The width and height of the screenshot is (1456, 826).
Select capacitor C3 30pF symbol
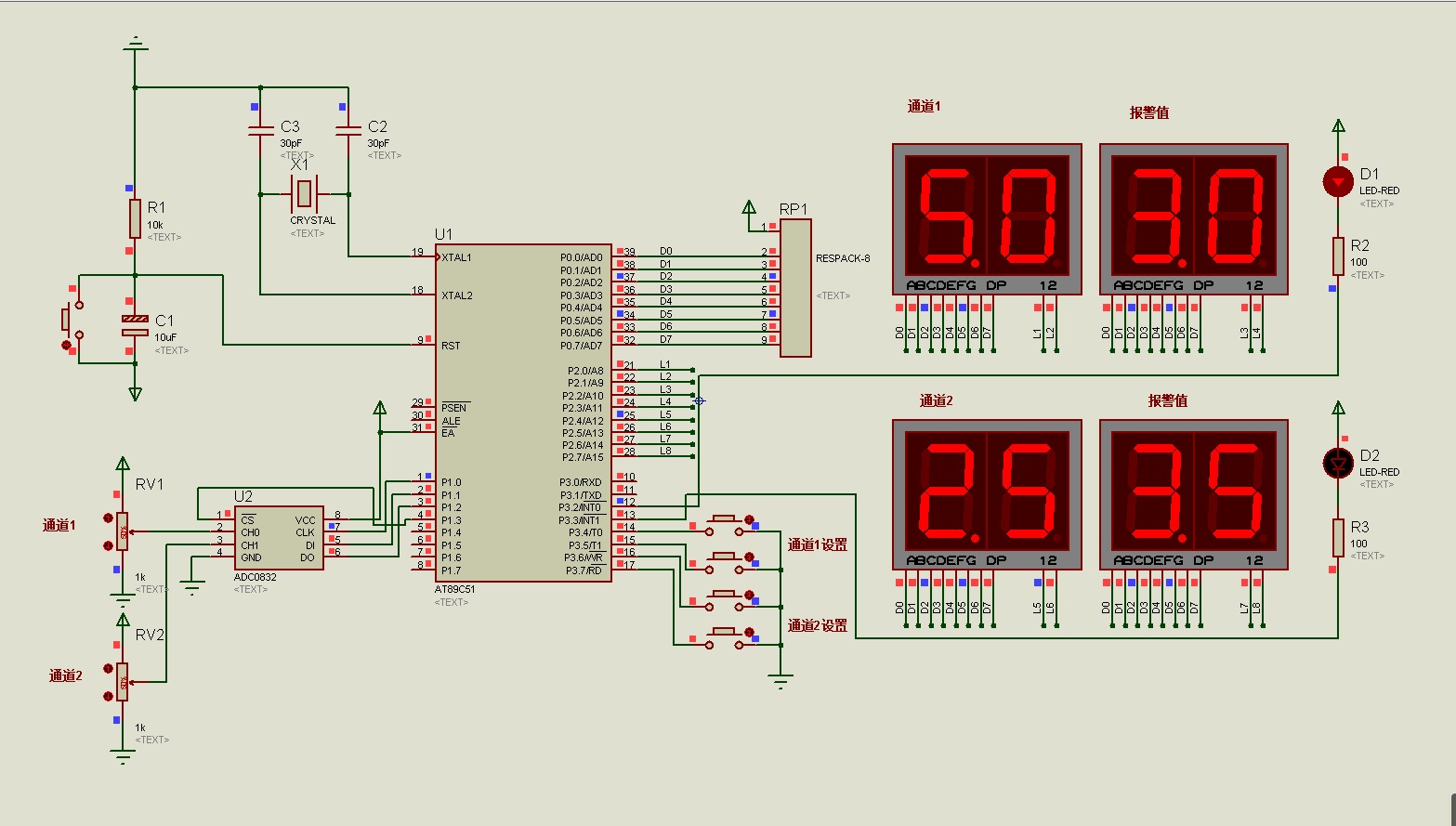click(261, 130)
